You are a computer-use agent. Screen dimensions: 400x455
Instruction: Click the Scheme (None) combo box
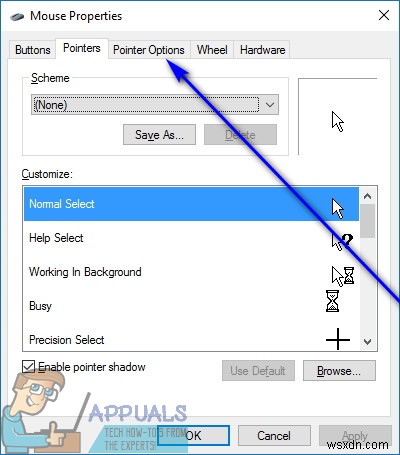[155, 105]
